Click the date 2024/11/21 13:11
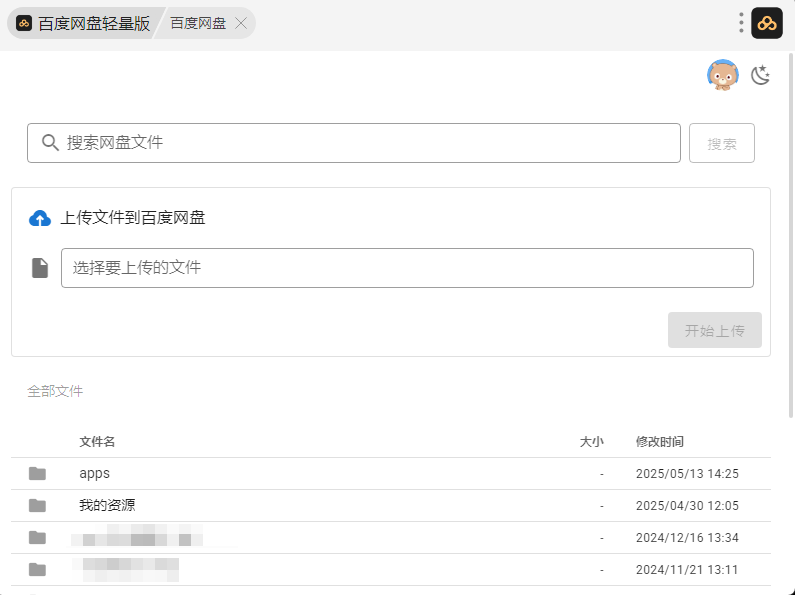This screenshot has height=595, width=795. 686,569
